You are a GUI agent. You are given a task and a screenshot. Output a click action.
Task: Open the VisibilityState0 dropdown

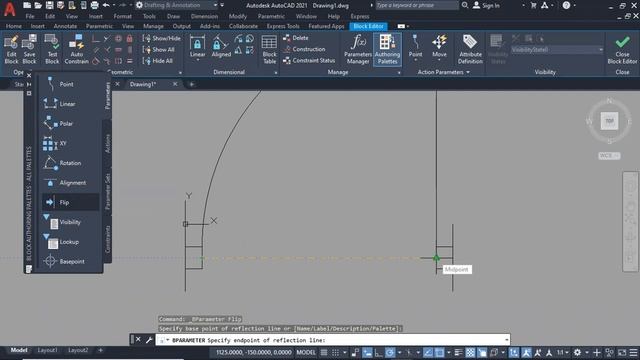(557, 49)
